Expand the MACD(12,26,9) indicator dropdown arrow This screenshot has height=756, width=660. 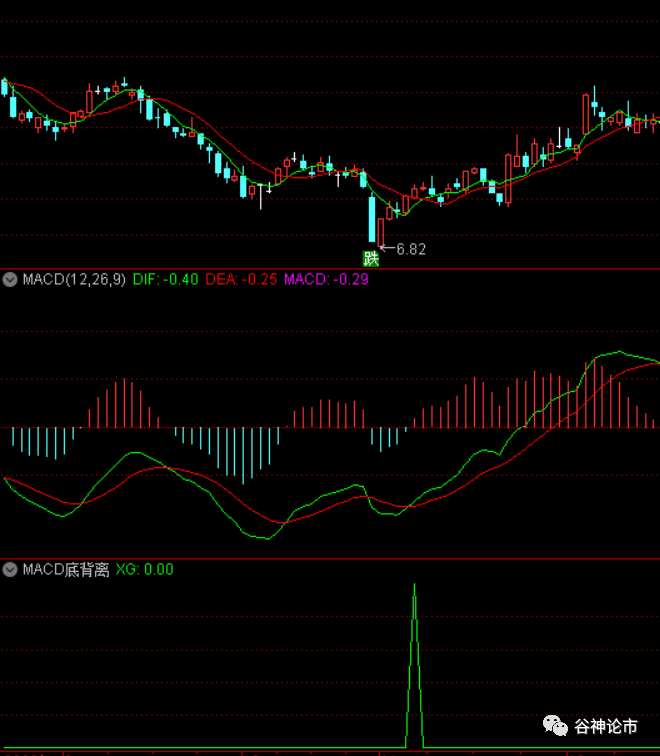(11, 280)
